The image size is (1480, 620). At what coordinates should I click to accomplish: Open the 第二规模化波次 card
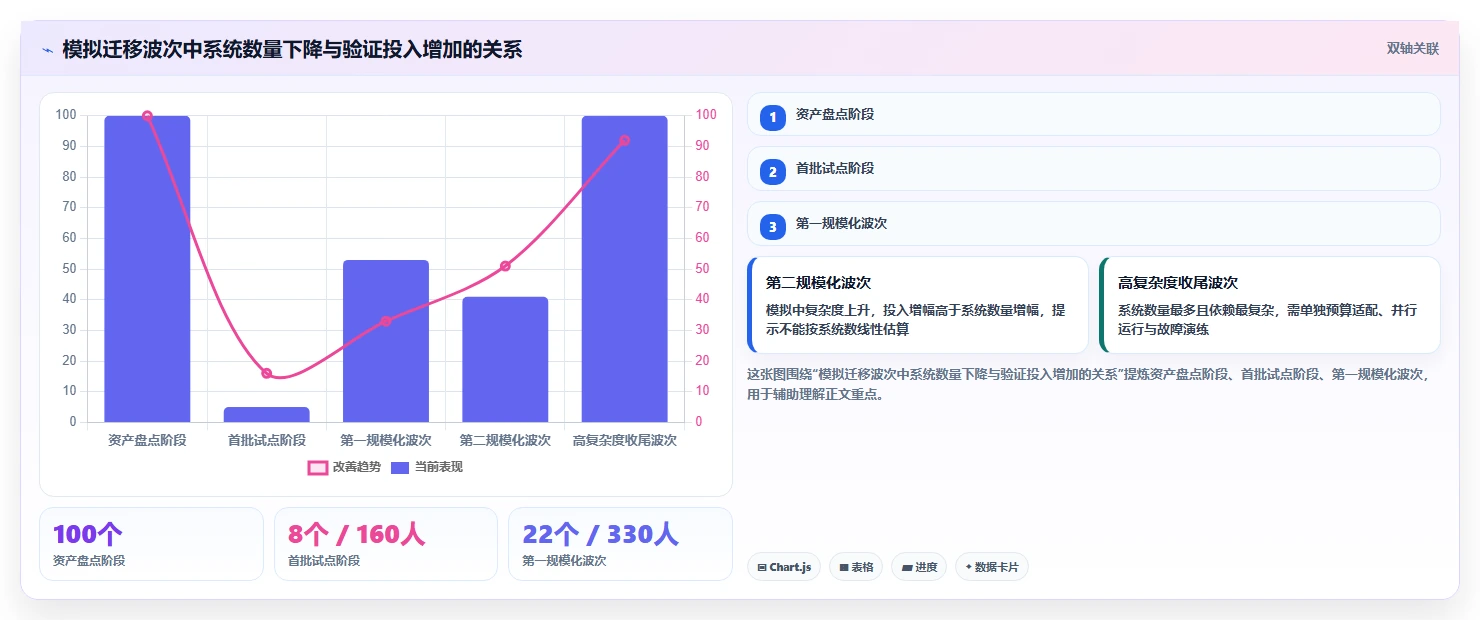(x=917, y=305)
